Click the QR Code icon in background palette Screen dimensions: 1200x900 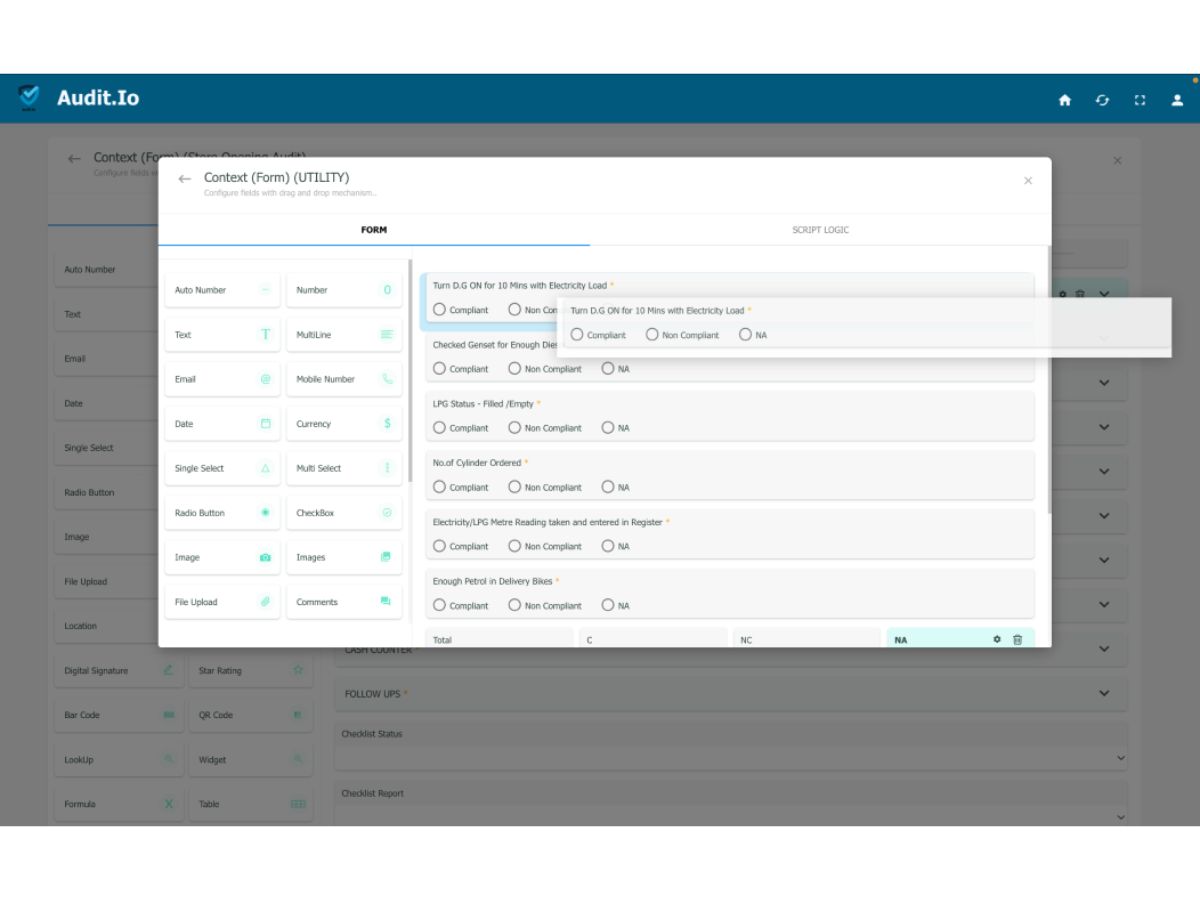click(x=297, y=715)
